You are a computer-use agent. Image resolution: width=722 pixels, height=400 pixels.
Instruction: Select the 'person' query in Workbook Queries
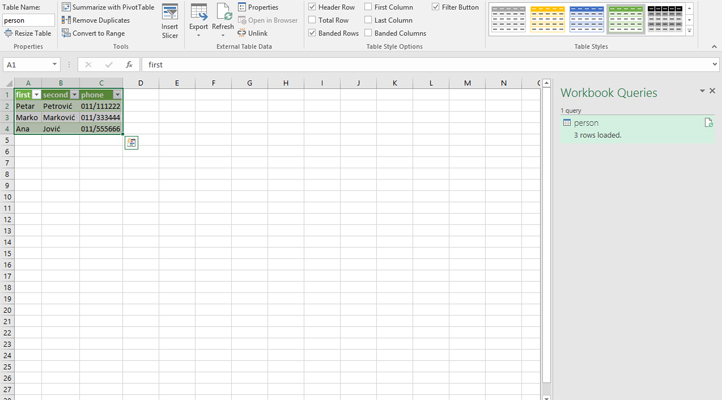tap(586, 123)
